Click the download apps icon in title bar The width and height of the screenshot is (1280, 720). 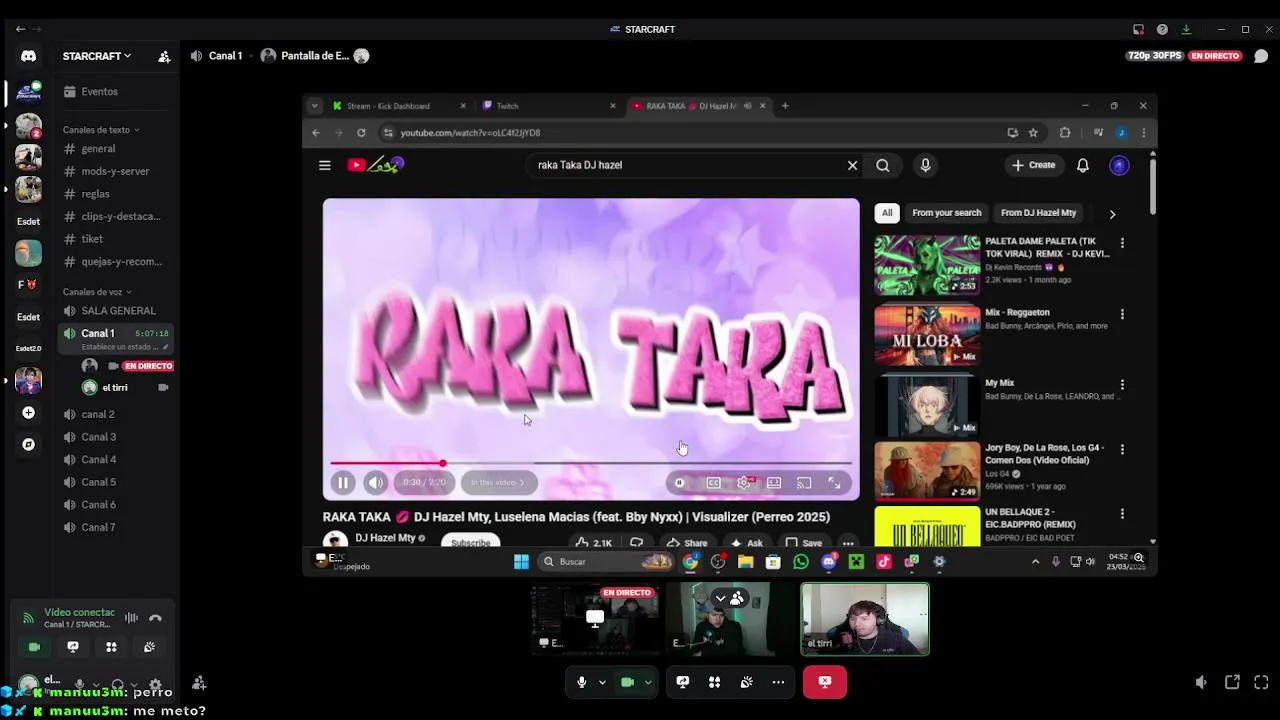tap(1186, 29)
